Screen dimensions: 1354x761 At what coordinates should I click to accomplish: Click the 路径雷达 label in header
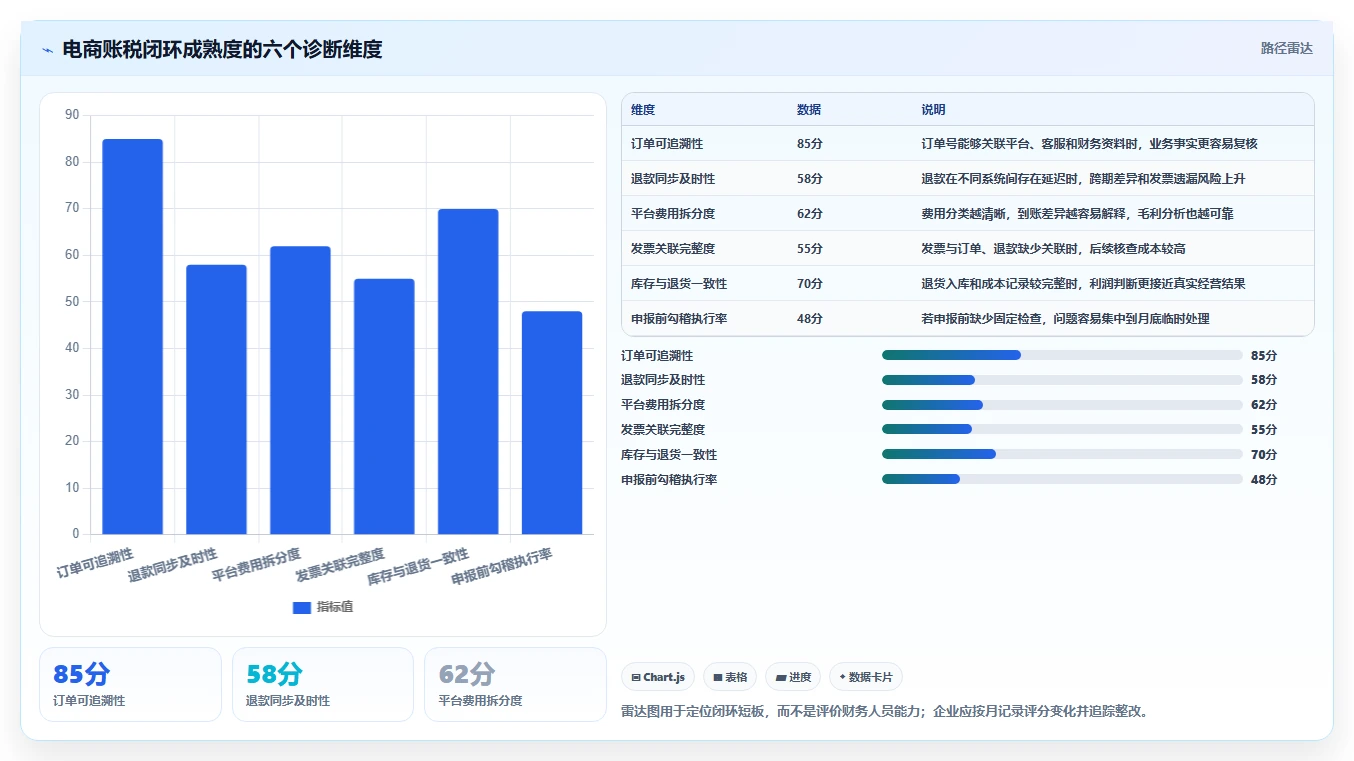pos(1286,48)
